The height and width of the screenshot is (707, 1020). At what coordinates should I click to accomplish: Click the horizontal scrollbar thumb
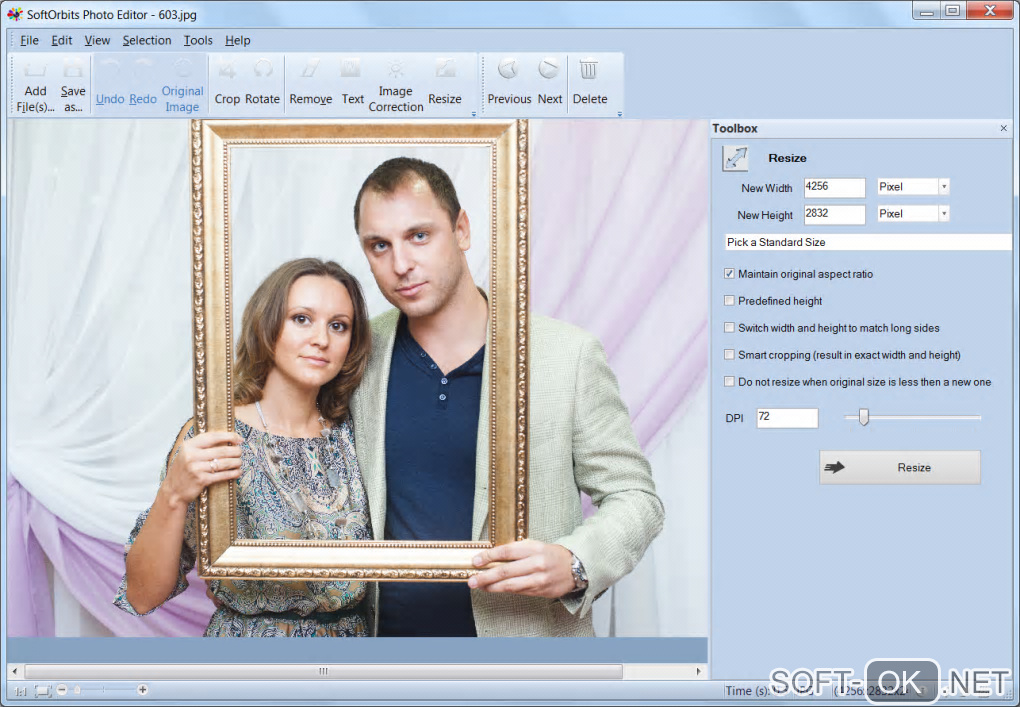tap(323, 671)
